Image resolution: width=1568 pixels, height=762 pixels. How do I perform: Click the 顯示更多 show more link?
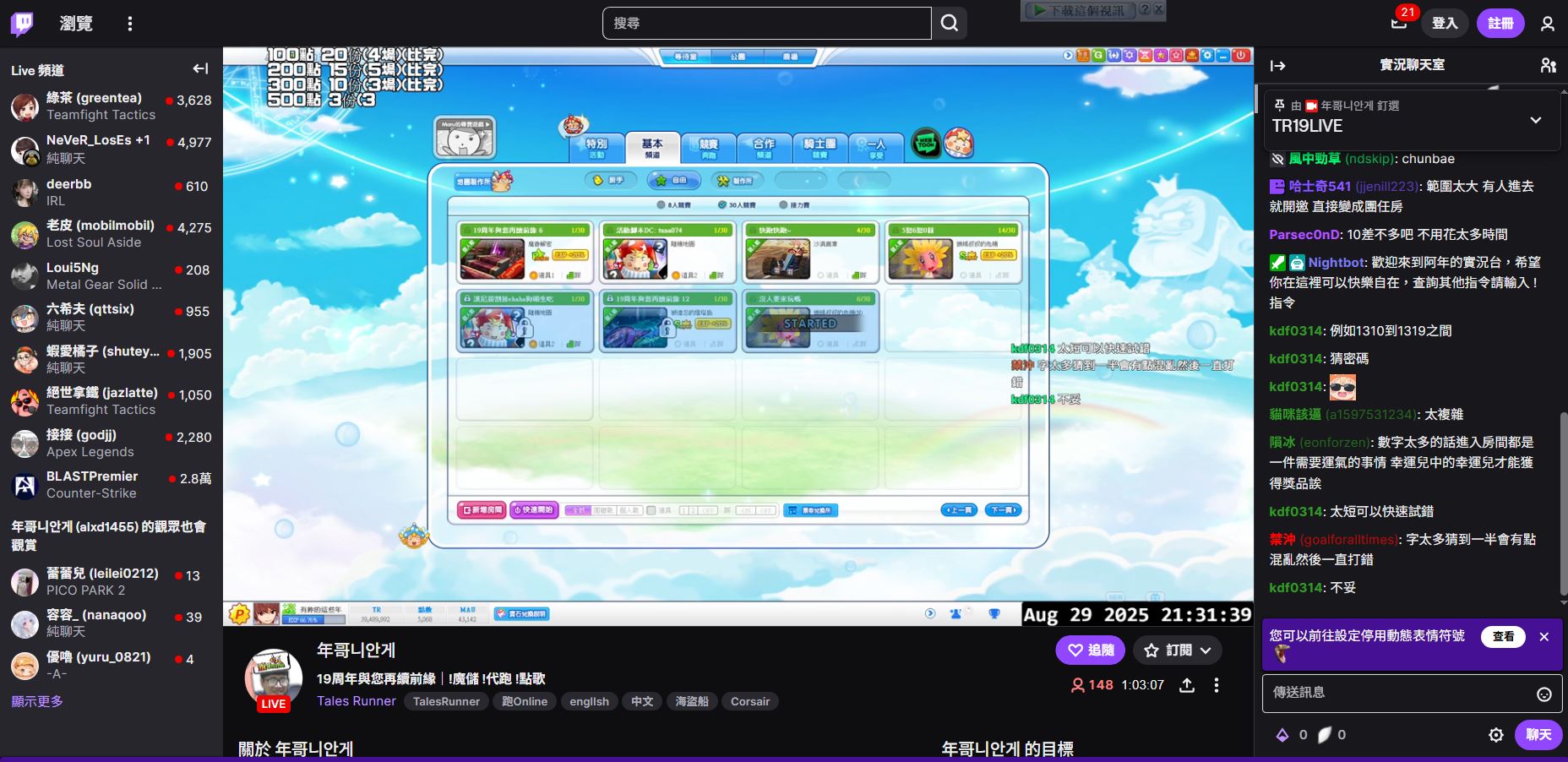pos(37,701)
